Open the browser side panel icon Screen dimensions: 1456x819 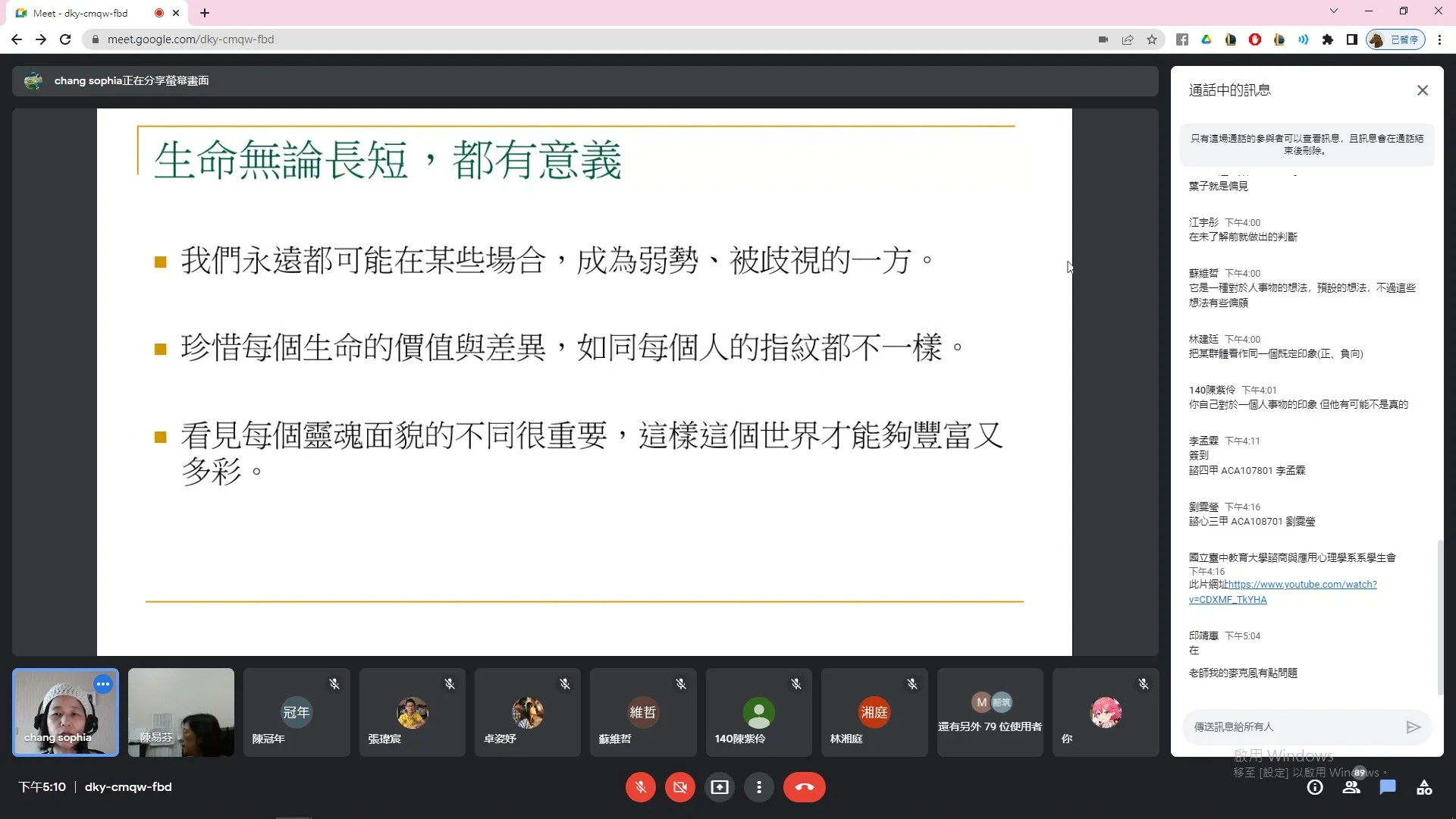point(1351,39)
